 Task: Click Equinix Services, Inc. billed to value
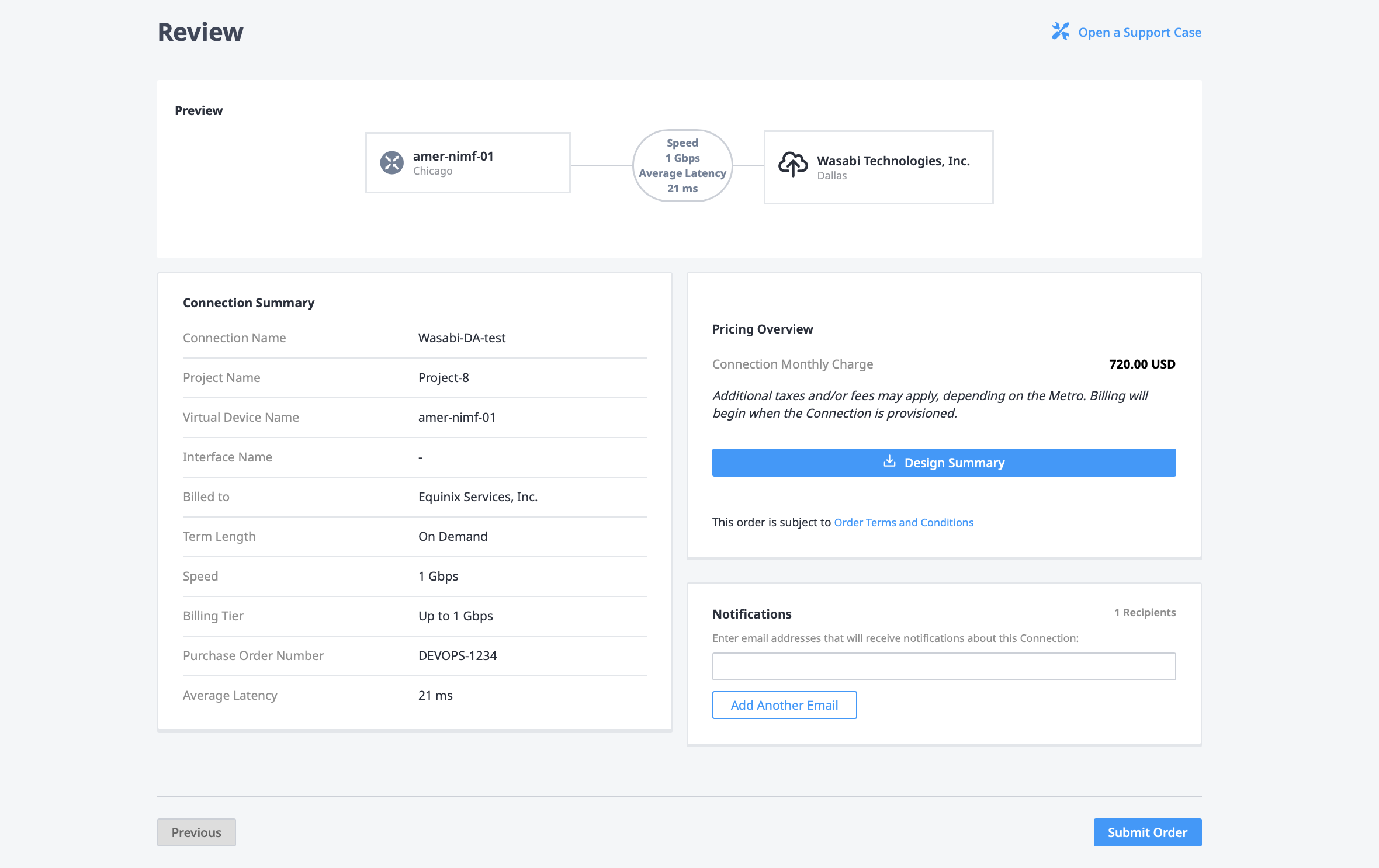coord(478,497)
